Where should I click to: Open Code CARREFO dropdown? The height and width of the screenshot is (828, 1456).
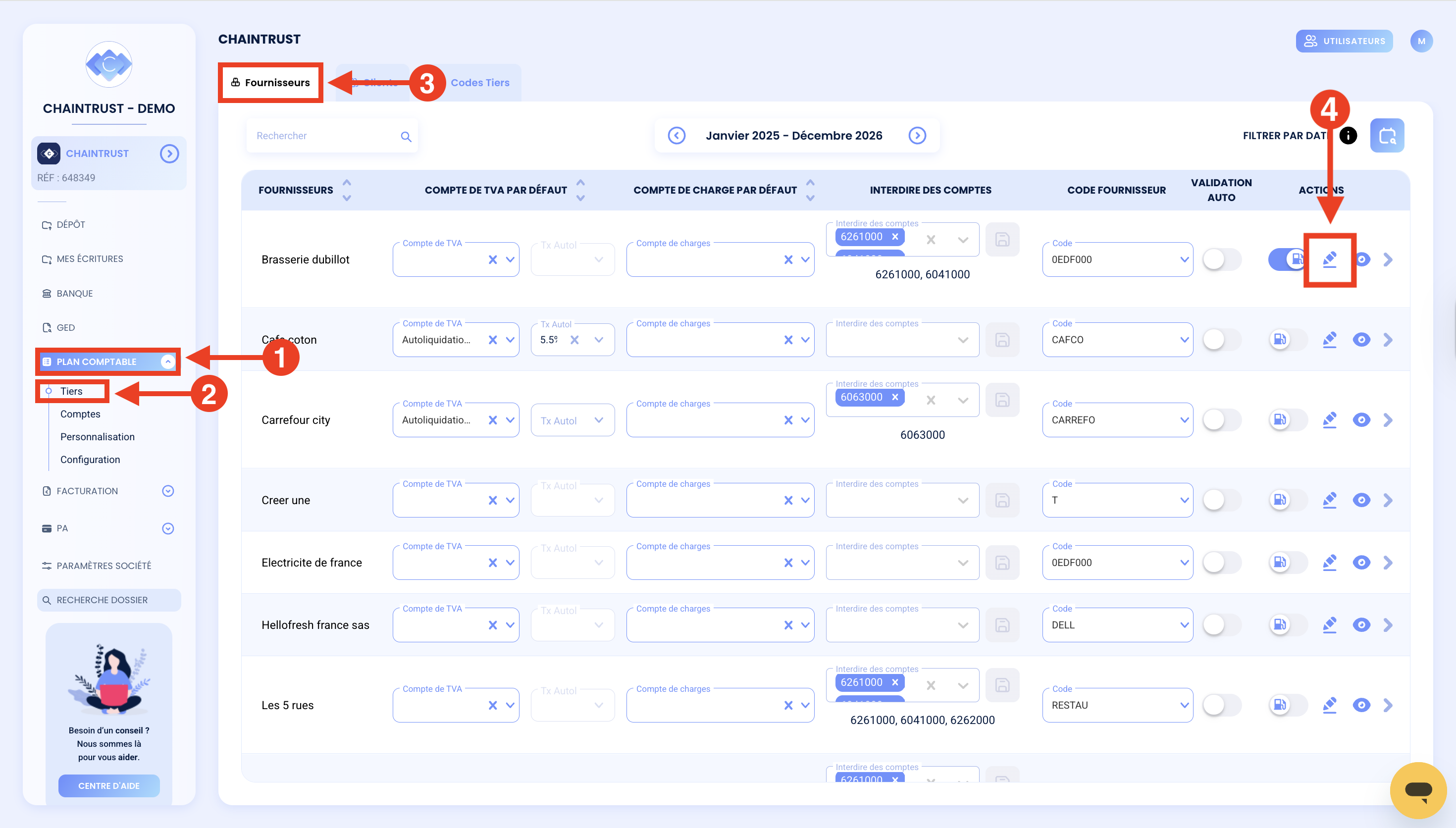tap(1184, 419)
